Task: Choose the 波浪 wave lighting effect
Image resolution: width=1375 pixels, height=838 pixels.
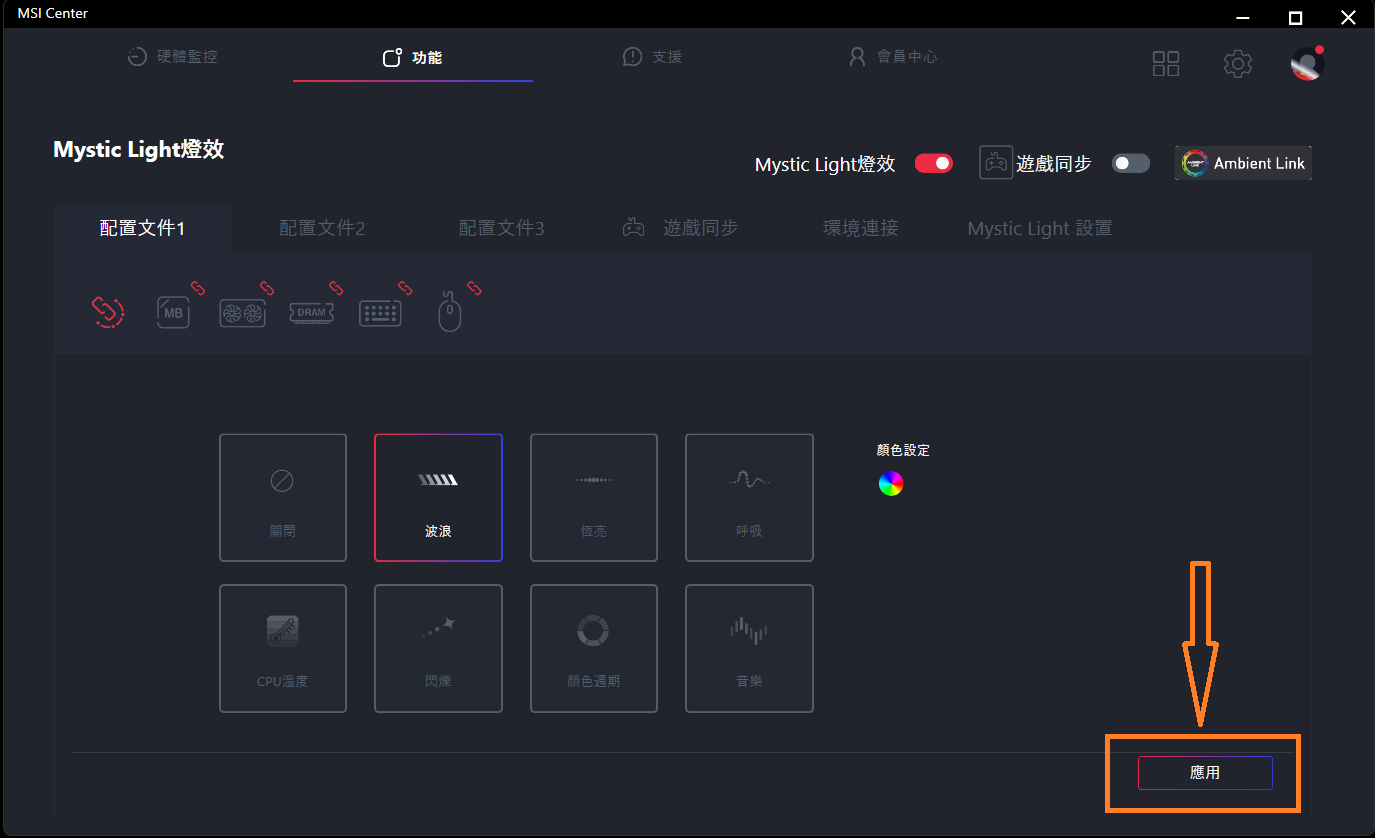Action: point(438,498)
